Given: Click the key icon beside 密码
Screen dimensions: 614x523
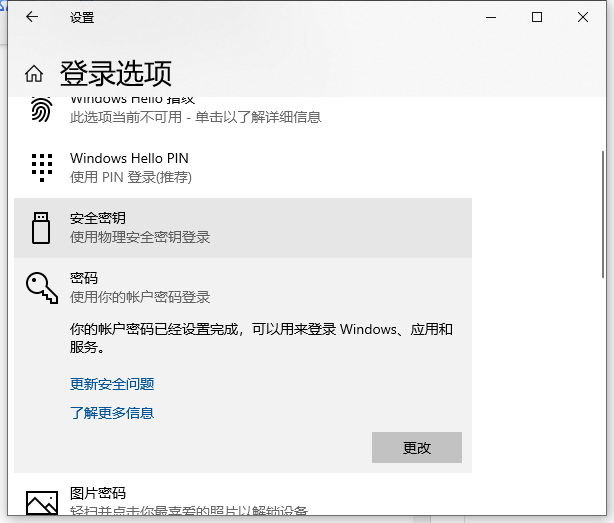Looking at the screenshot, I should (x=41, y=288).
